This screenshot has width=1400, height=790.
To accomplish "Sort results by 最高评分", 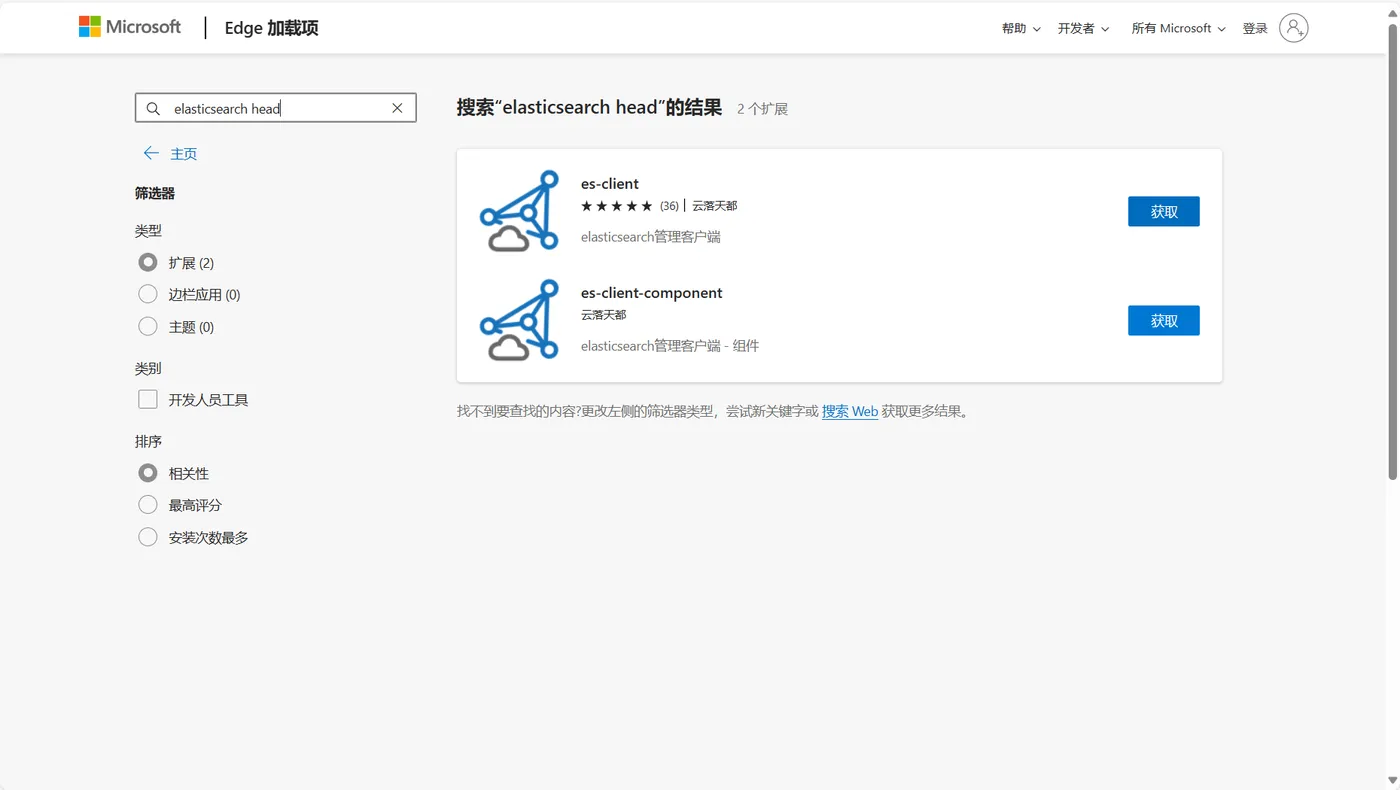I will pos(148,505).
